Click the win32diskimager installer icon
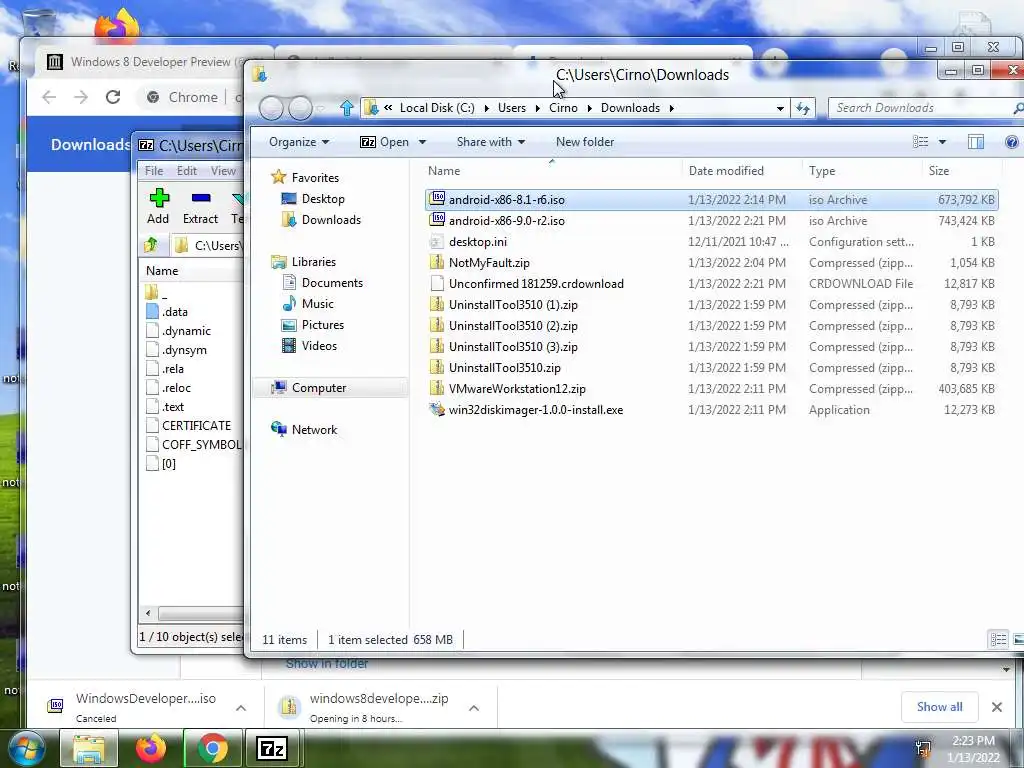 [x=437, y=409]
